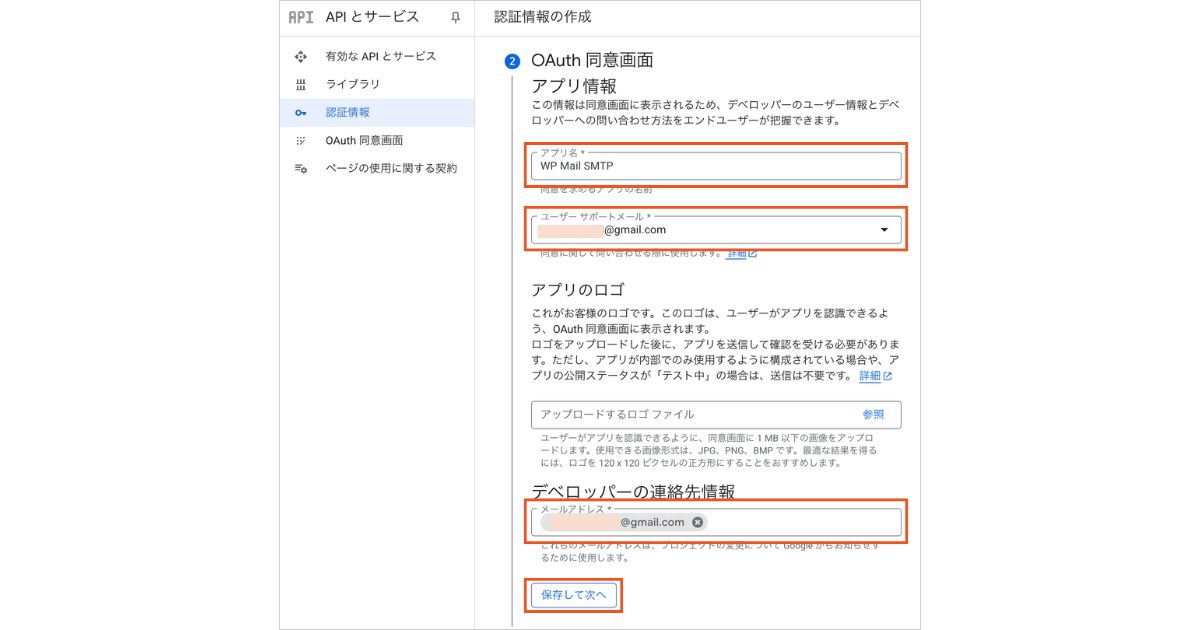Focus the アプリ名 text field

coord(715,166)
